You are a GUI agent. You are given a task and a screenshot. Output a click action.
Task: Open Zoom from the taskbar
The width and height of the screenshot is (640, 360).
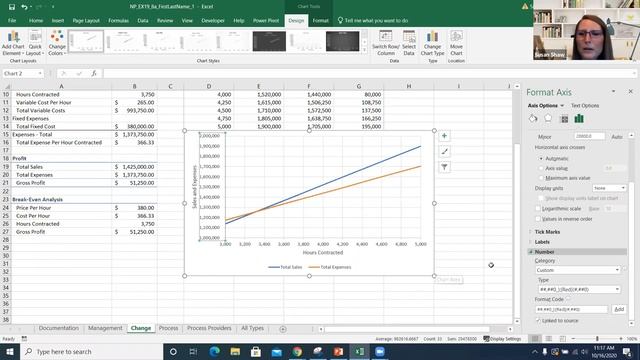380,351
